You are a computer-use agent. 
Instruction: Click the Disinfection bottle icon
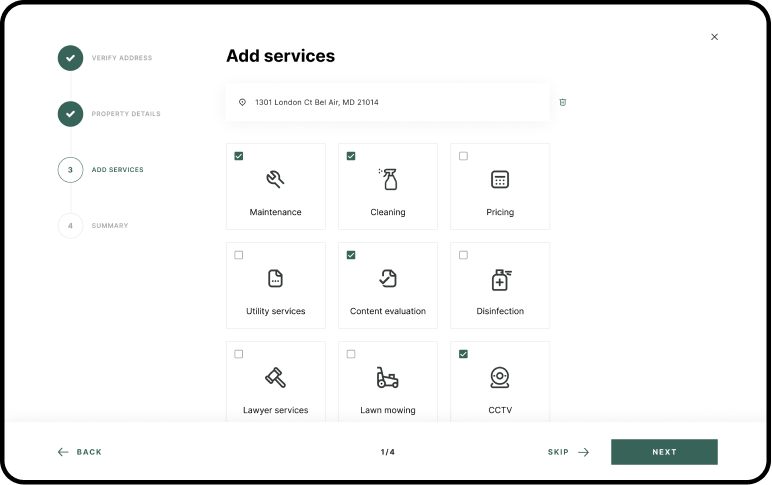(x=501, y=280)
